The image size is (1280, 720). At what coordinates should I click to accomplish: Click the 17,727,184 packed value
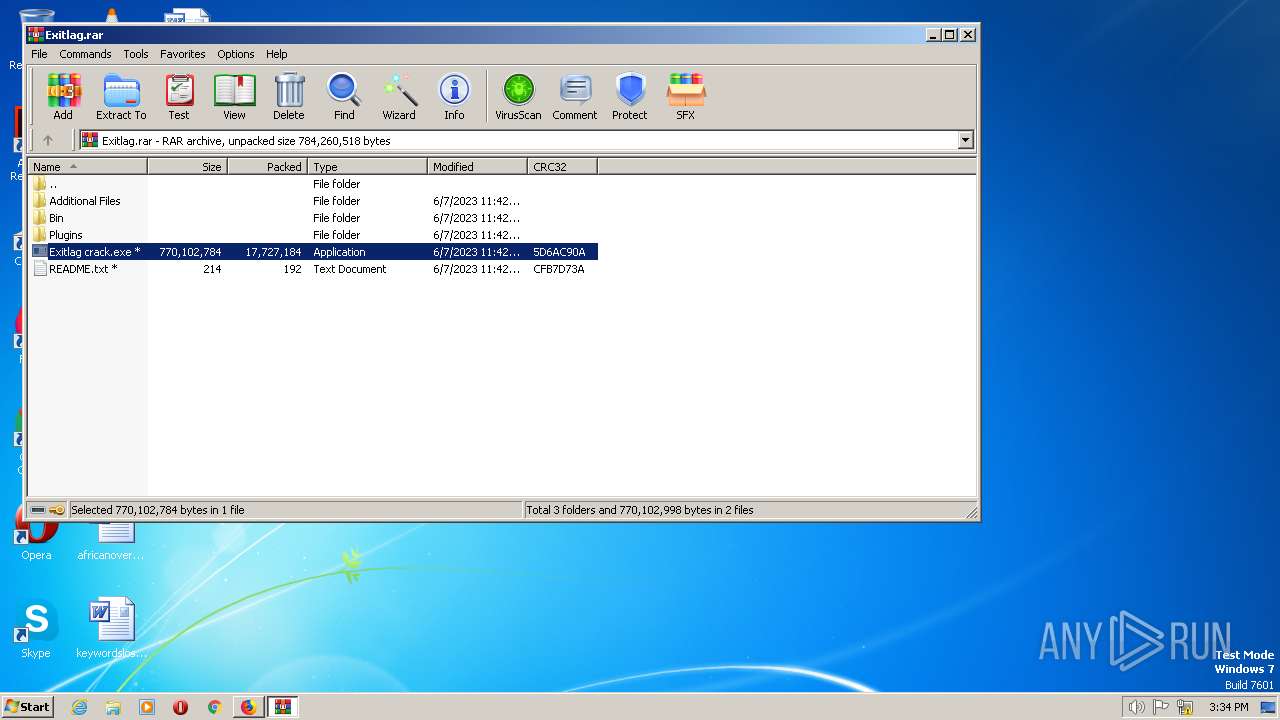tap(273, 252)
